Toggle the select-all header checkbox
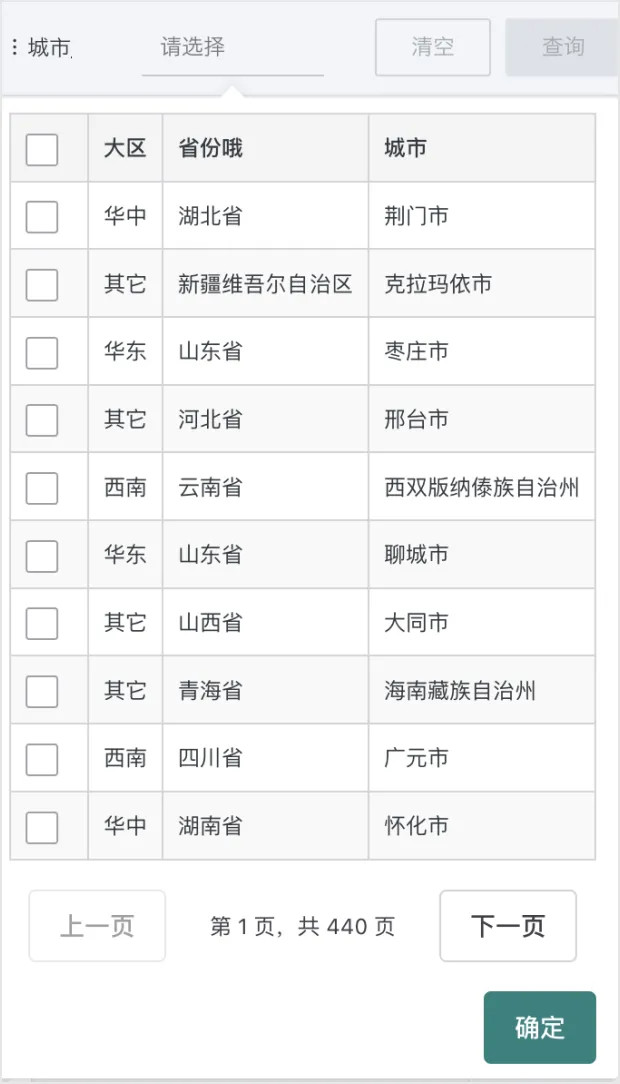Image resolution: width=620 pixels, height=1084 pixels. point(42,149)
